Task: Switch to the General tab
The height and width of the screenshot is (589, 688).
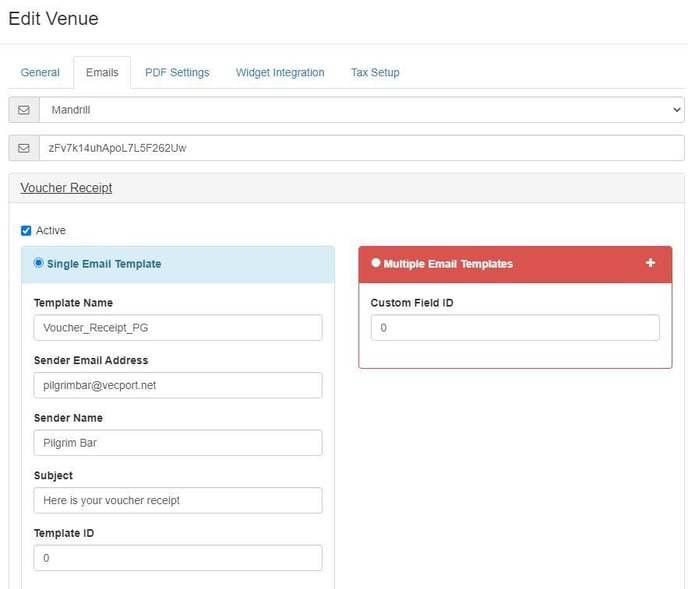Action: [x=40, y=72]
